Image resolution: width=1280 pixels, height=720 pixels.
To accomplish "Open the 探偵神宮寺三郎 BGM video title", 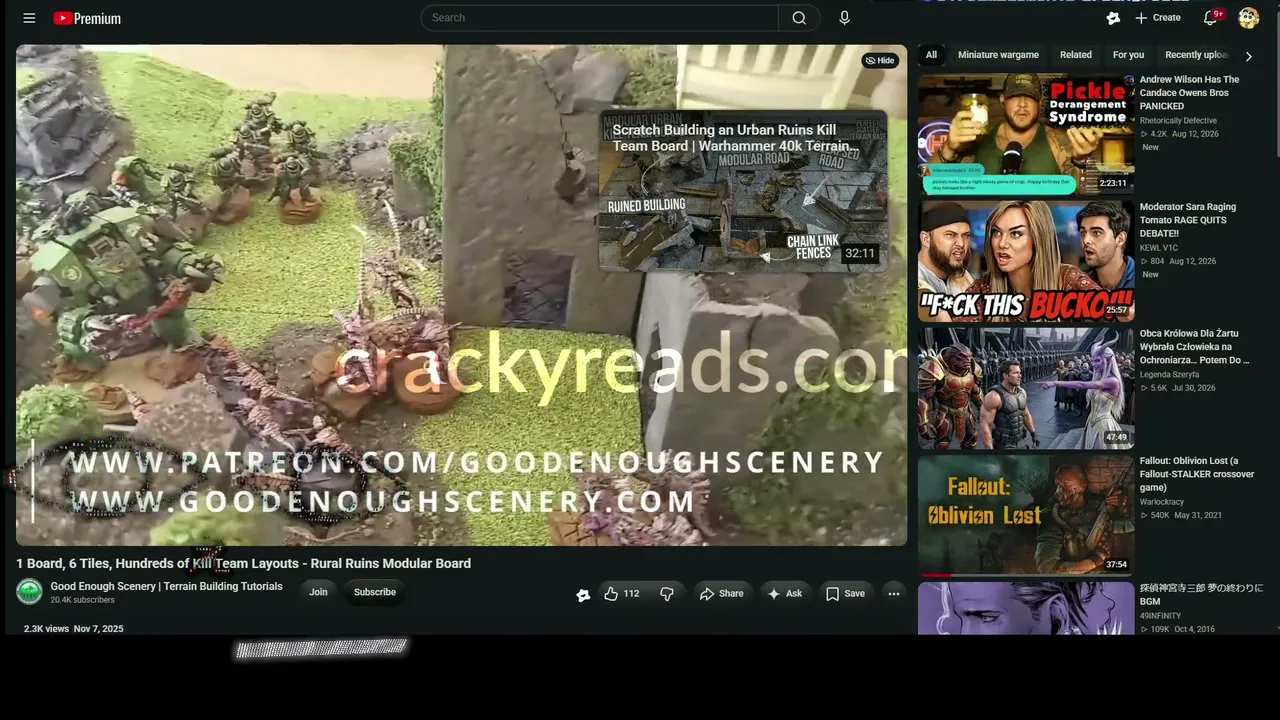I will 1202,595.
